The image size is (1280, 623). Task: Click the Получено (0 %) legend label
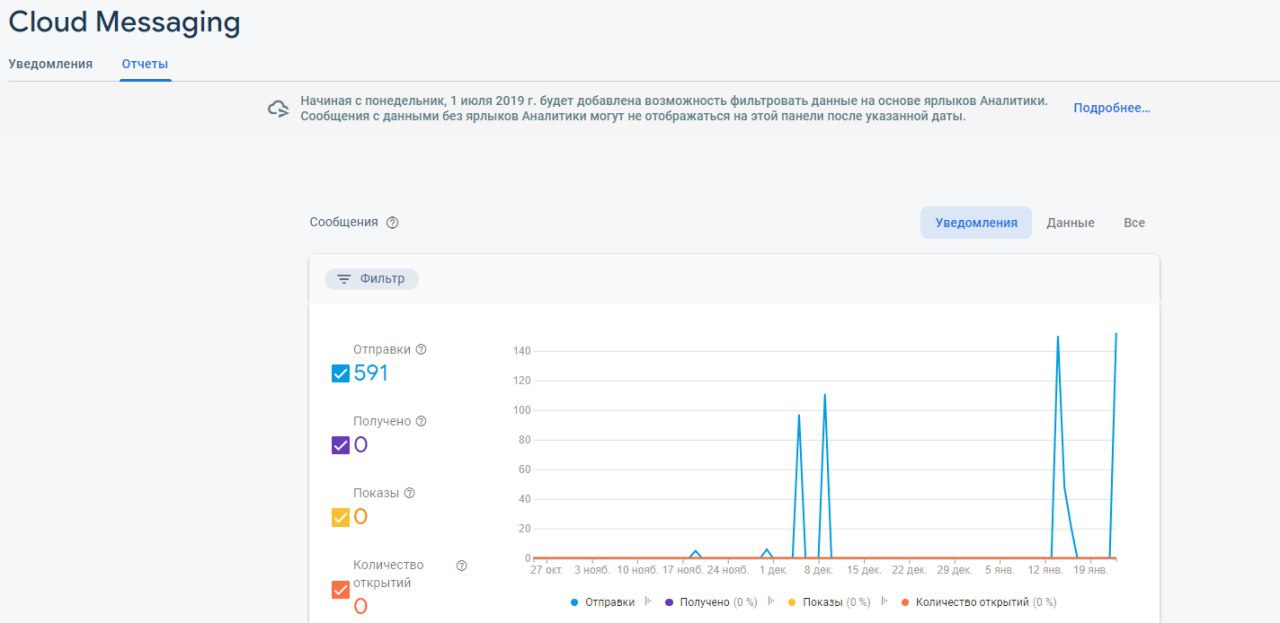(718, 602)
